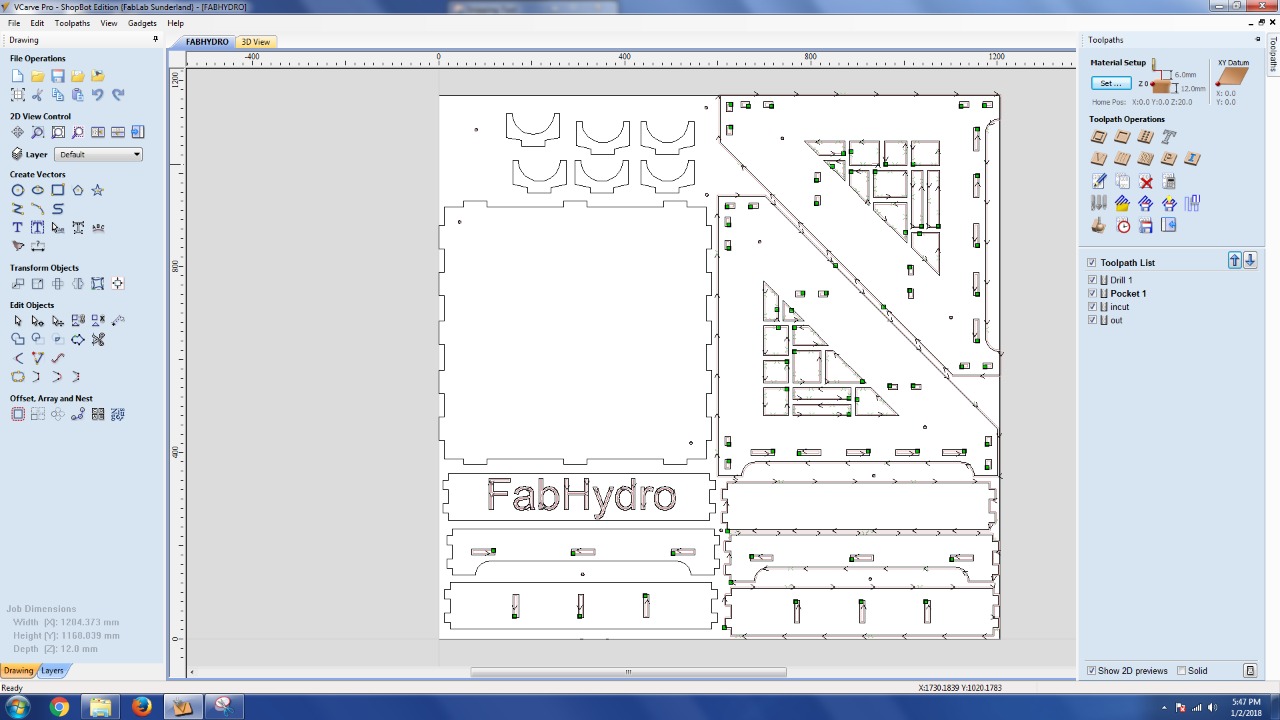Enable the Solid checkbox
The image size is (1280, 720).
pos(1182,671)
